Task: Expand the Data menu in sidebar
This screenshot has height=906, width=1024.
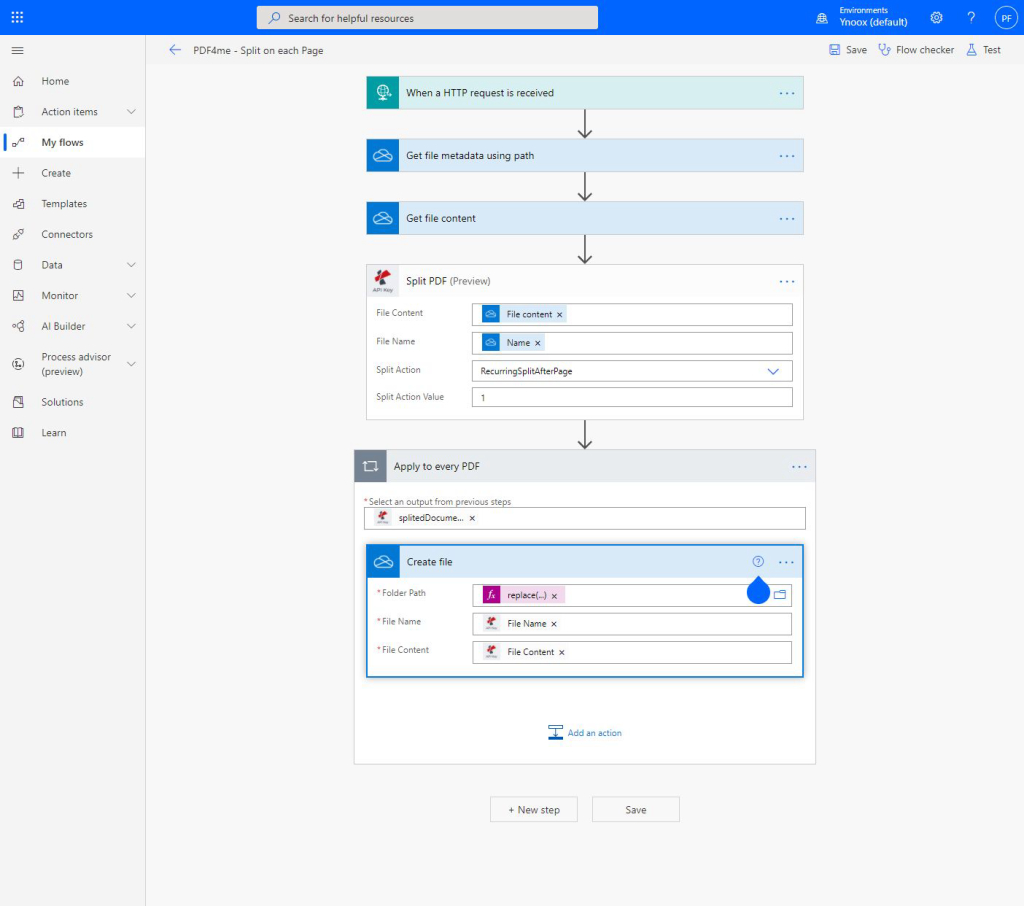Action: pyautogui.click(x=131, y=265)
